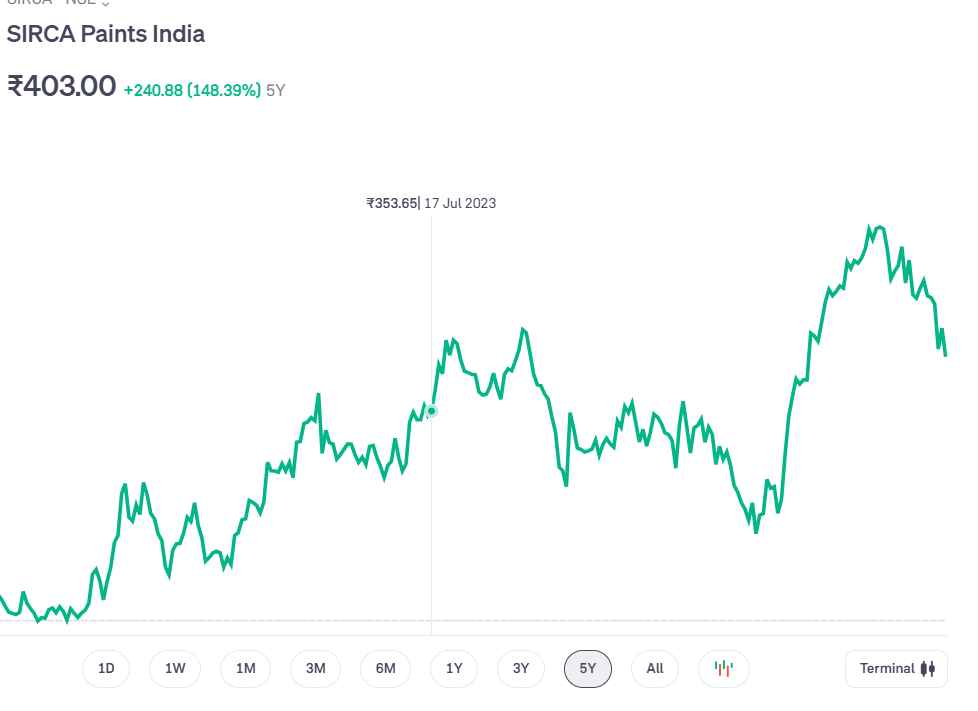
Task: Select the 1D time range
Action: (106, 668)
